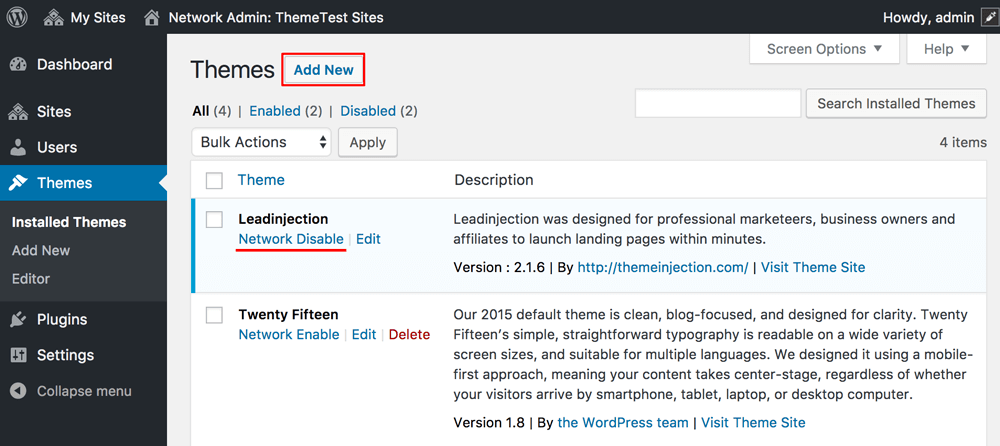Open Users in sidebar
1000x446 pixels.
(57, 147)
